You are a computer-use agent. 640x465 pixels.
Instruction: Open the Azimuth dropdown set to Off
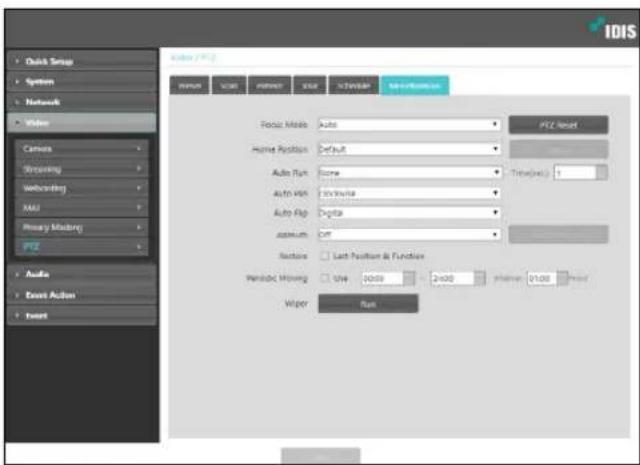409,234
